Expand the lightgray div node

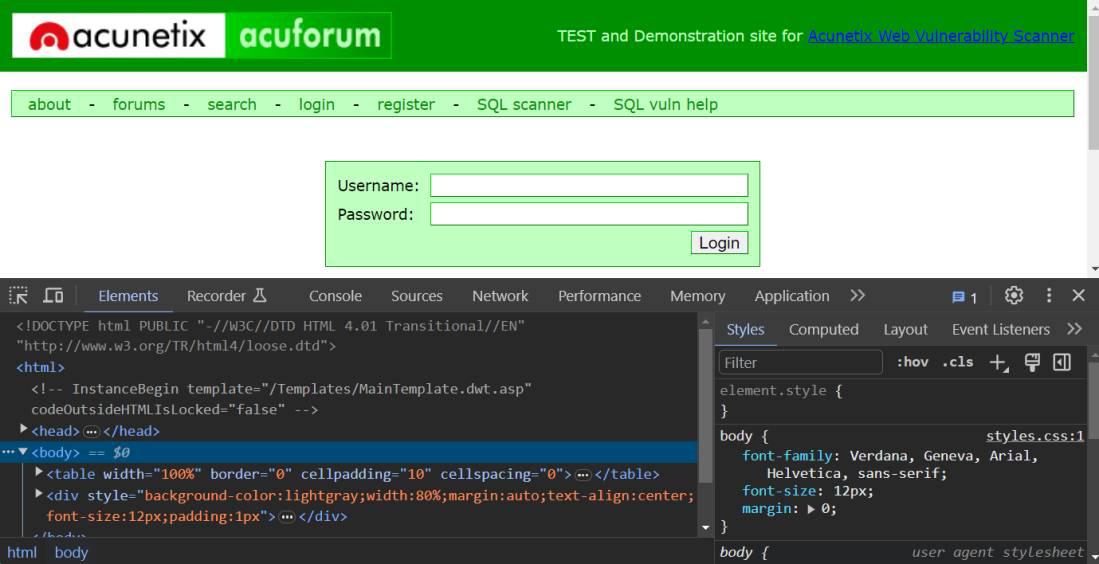[x=39, y=495]
